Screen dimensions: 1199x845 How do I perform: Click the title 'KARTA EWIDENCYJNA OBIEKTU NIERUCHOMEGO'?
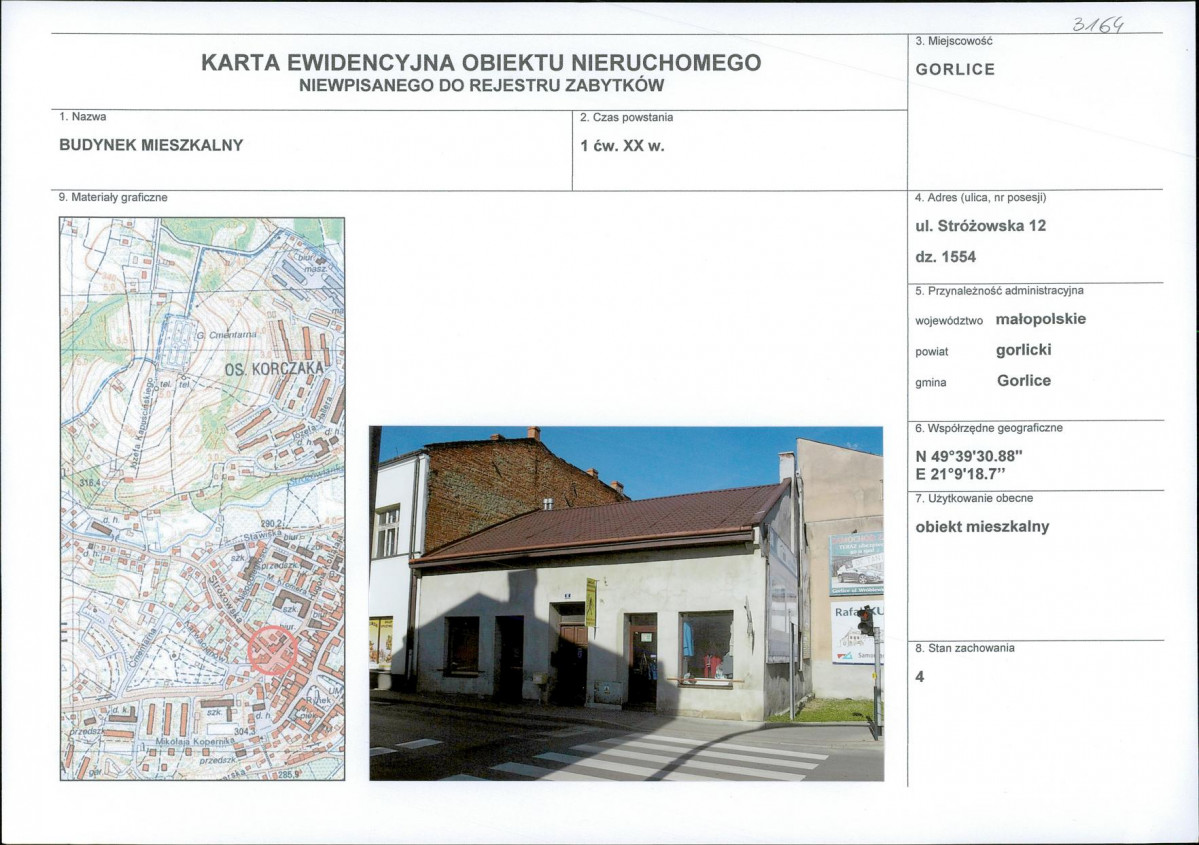point(481,63)
